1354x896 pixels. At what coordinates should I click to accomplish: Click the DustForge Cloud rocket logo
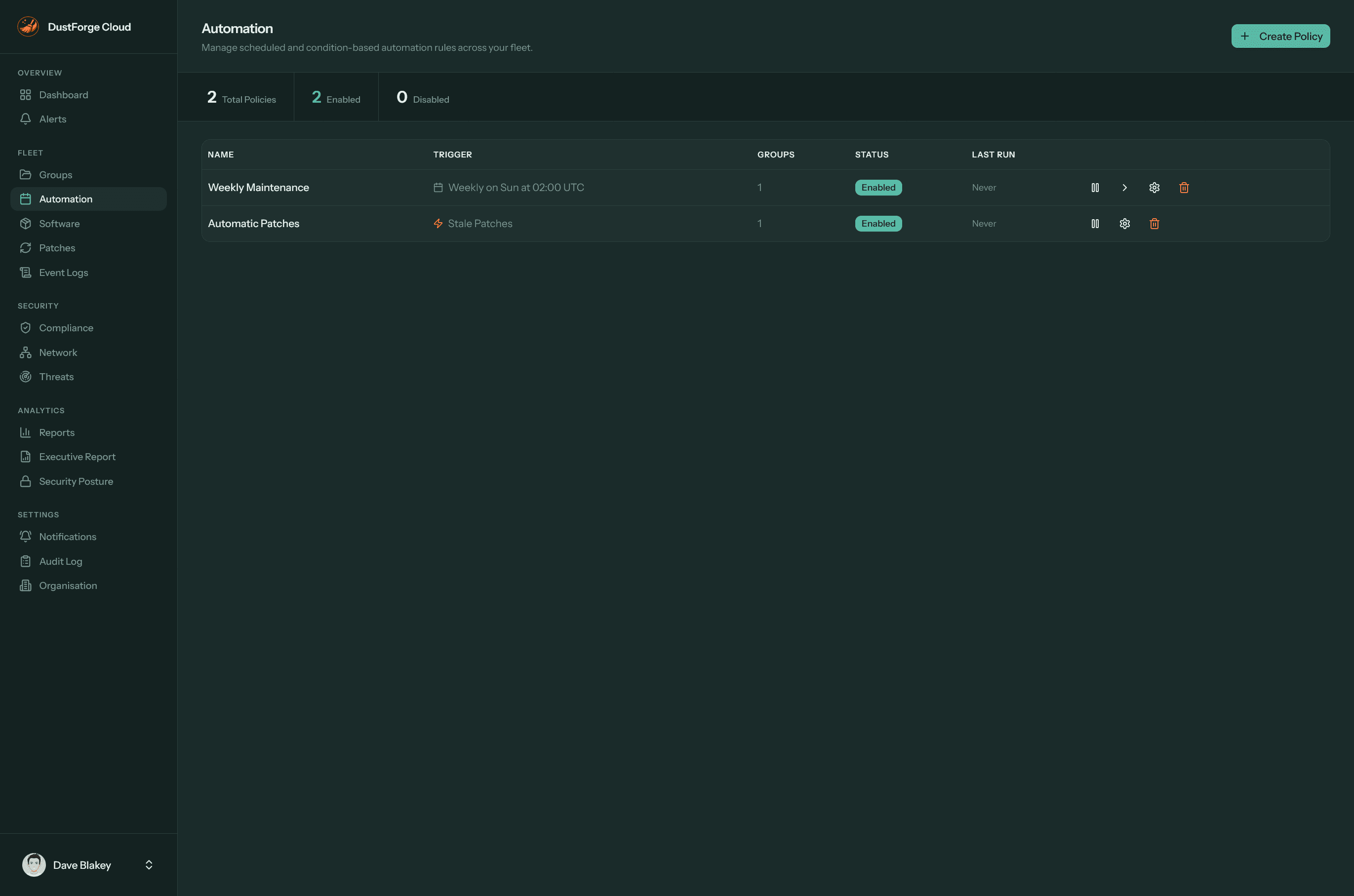click(x=28, y=26)
